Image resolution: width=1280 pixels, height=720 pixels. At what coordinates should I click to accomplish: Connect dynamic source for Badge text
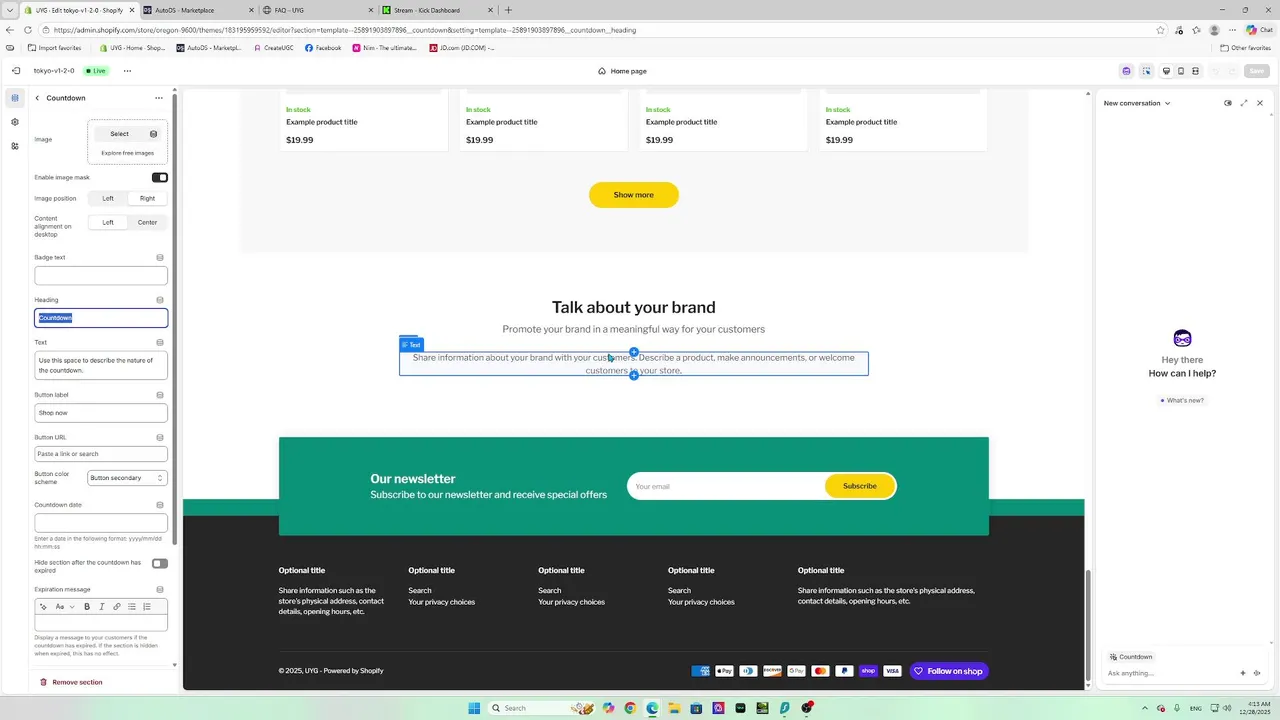(x=160, y=258)
